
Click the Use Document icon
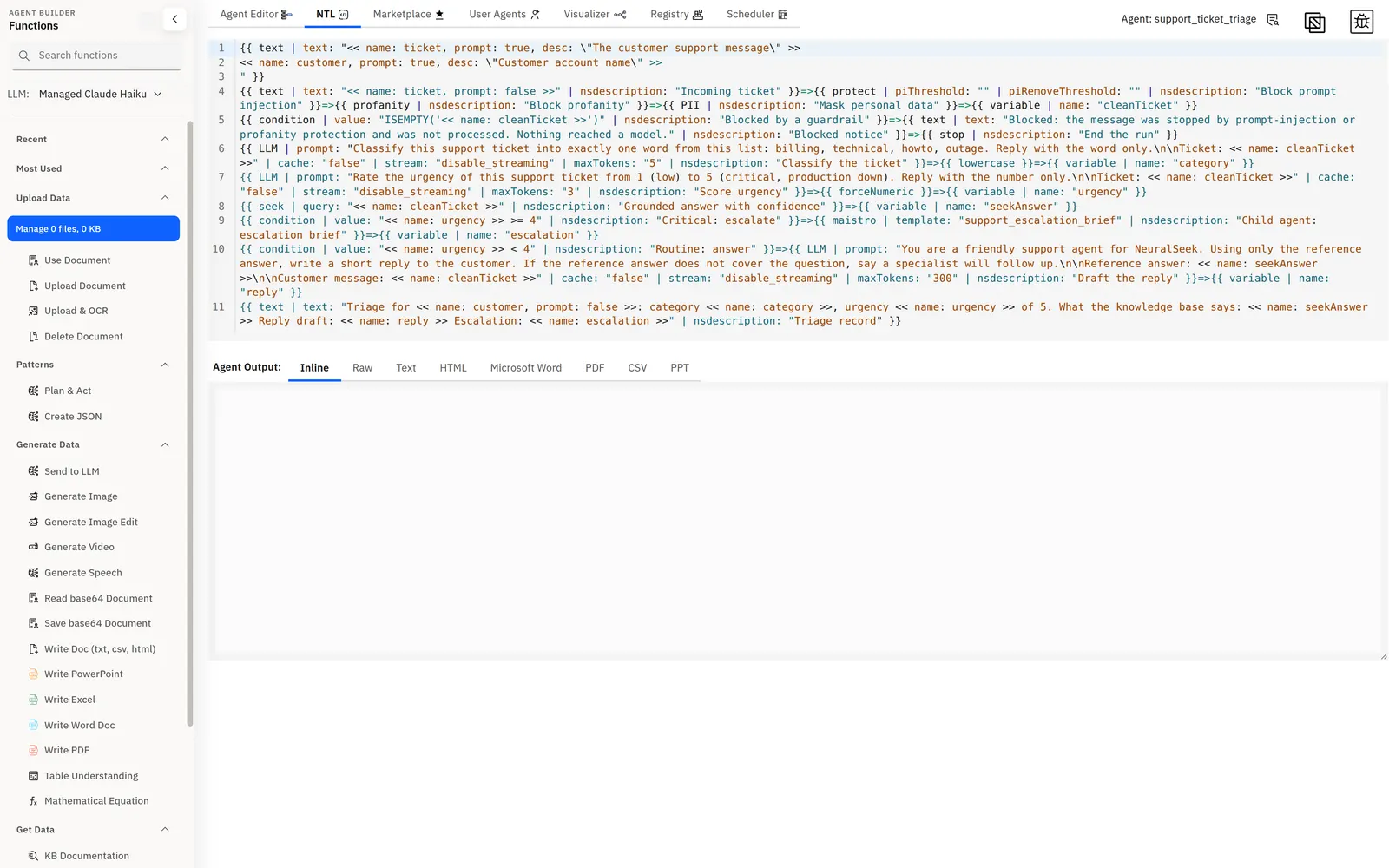pyautogui.click(x=33, y=260)
